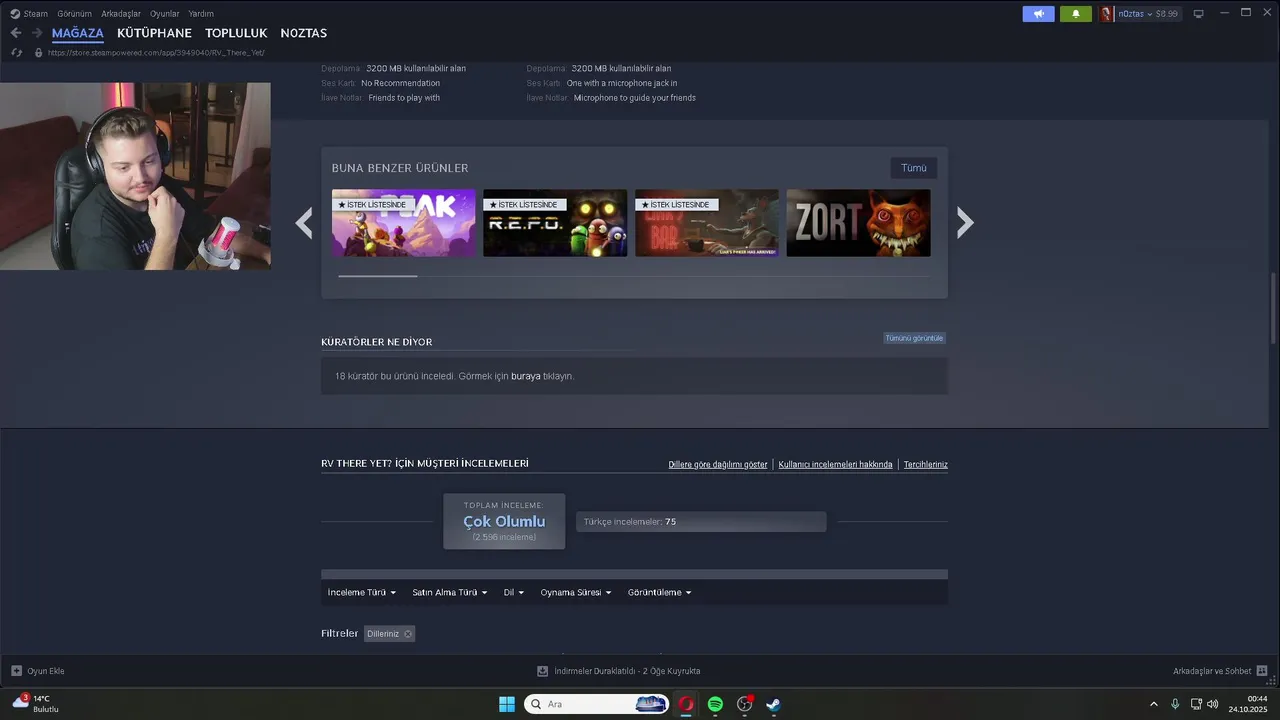
Task: Go back with the navigation back arrow
Action: pos(16,33)
